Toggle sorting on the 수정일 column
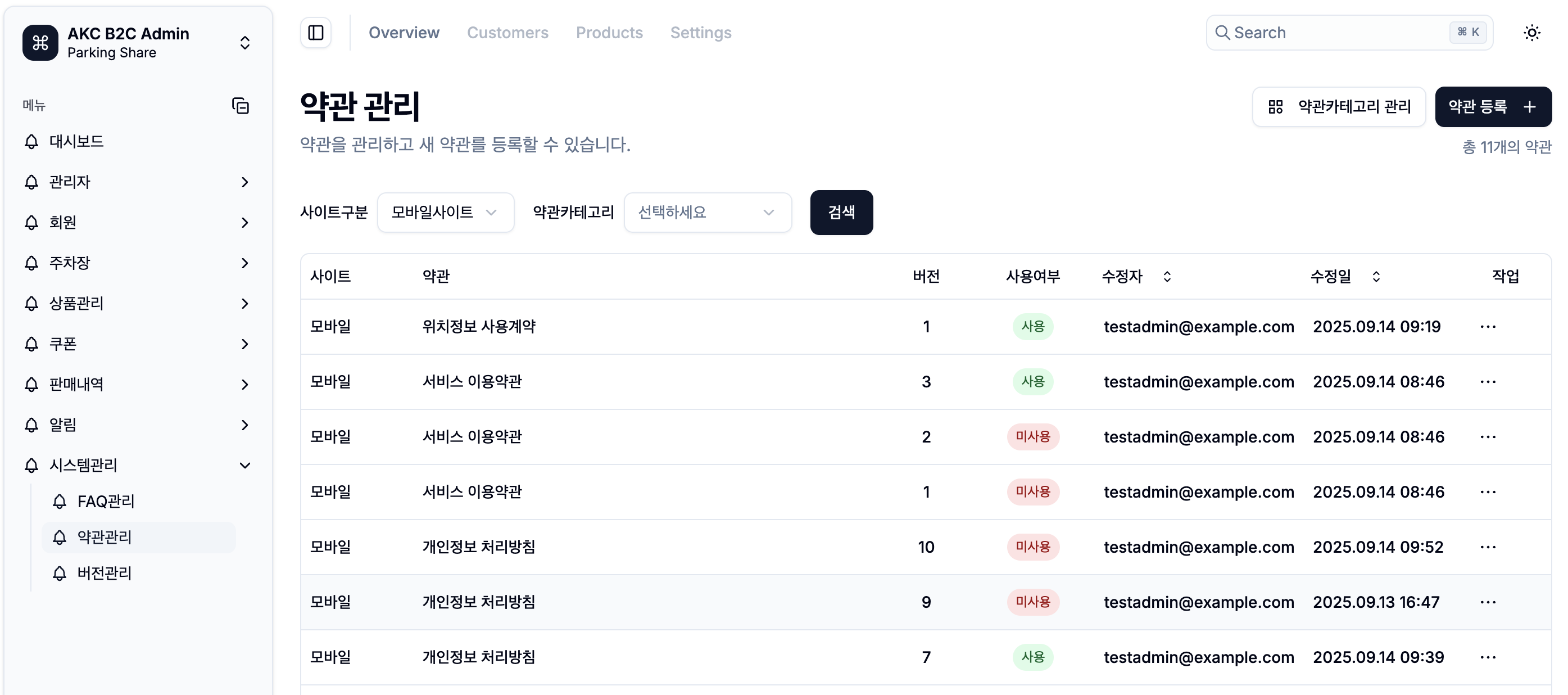Image resolution: width=1568 pixels, height=695 pixels. coord(1376,277)
